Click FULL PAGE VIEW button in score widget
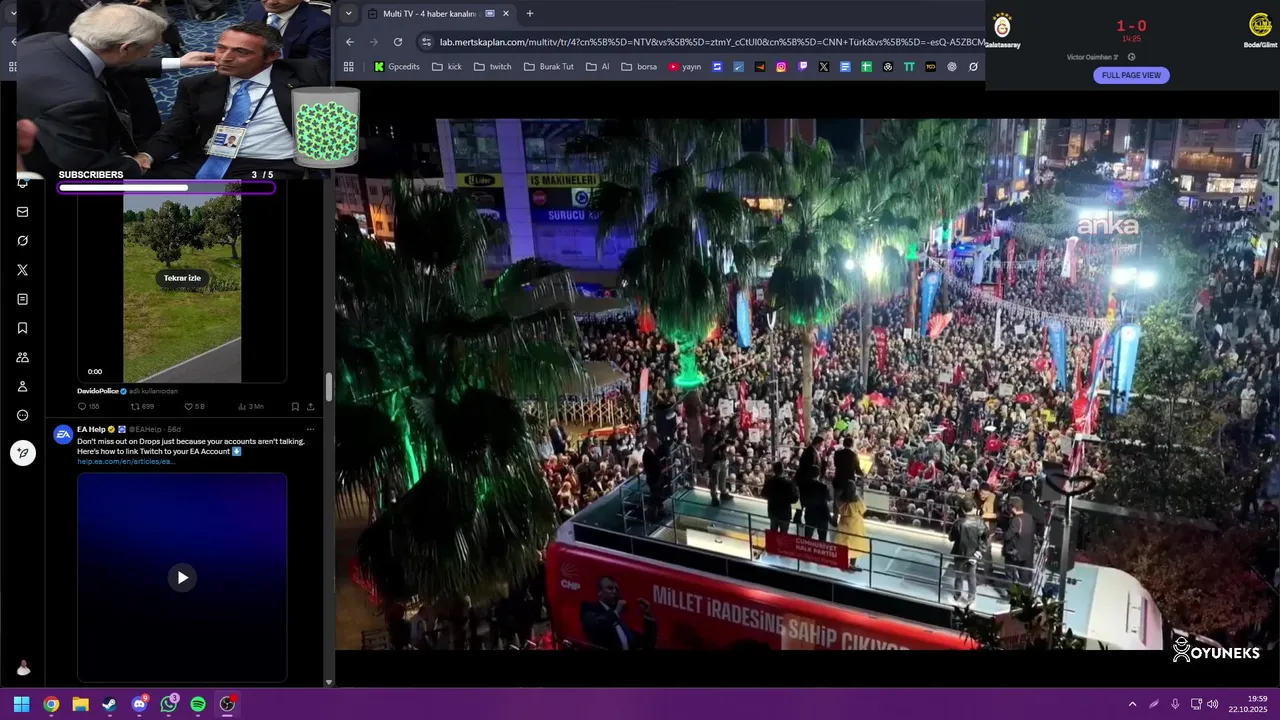1280x720 pixels. [1131, 75]
